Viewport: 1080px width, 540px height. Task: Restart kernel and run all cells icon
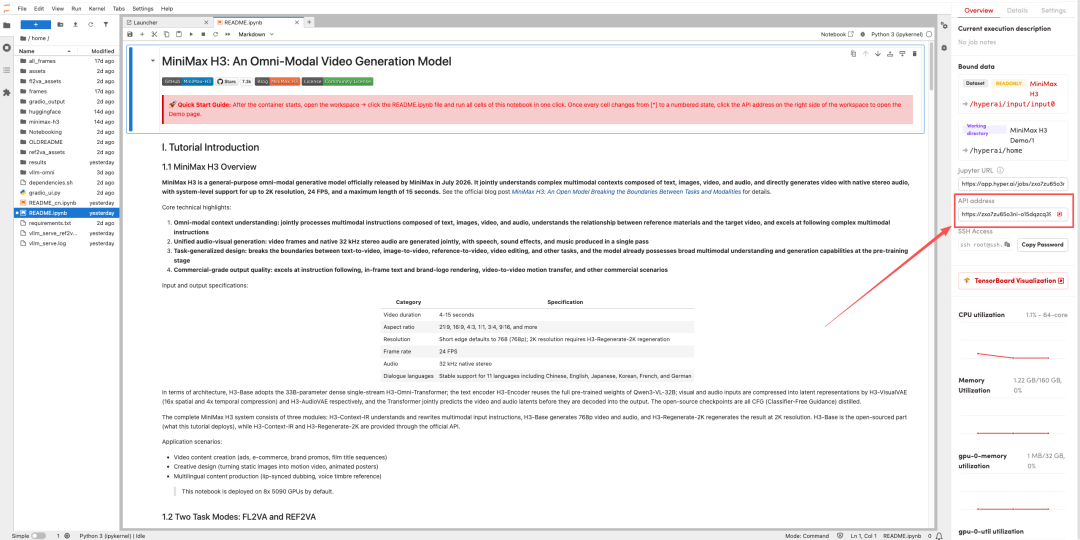pos(228,34)
